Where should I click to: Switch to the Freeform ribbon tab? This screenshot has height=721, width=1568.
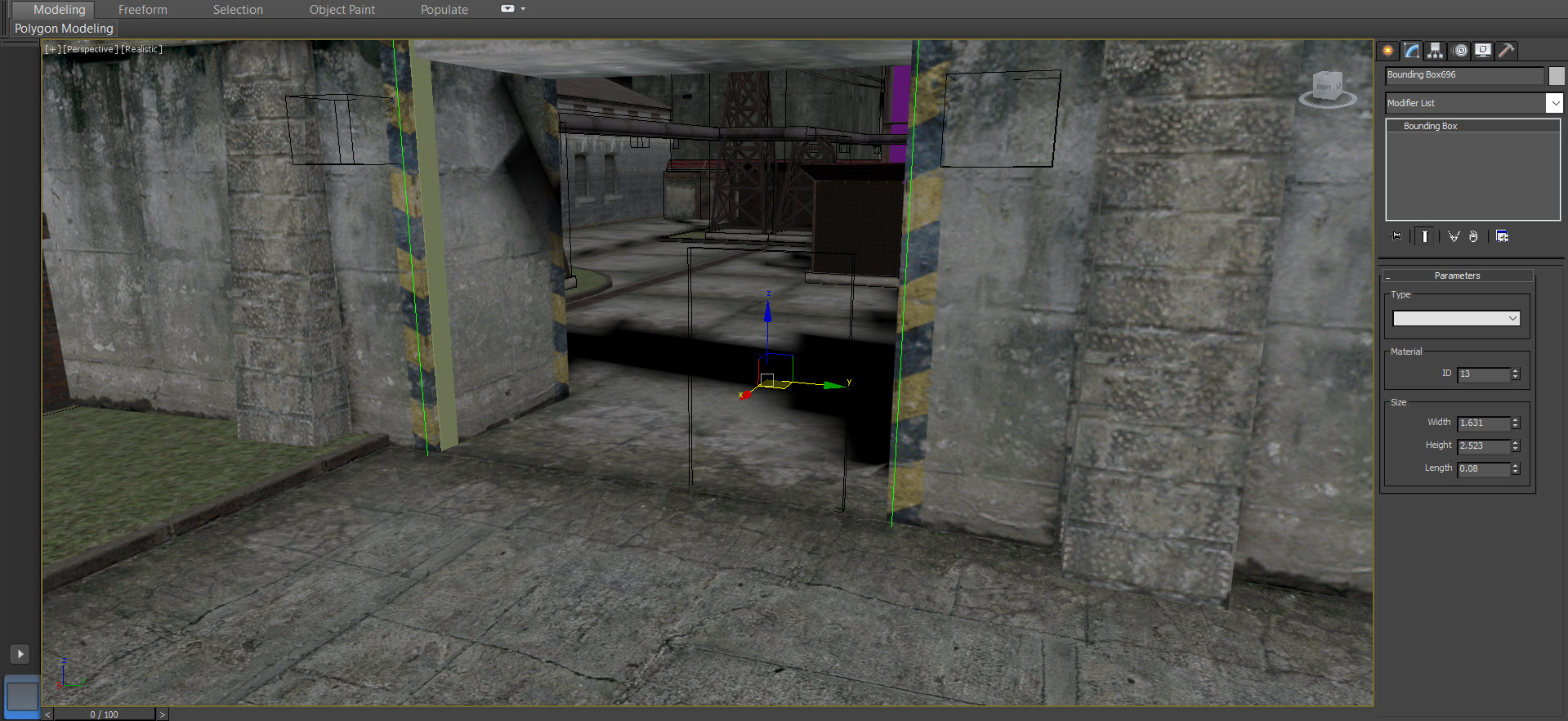pos(142,10)
